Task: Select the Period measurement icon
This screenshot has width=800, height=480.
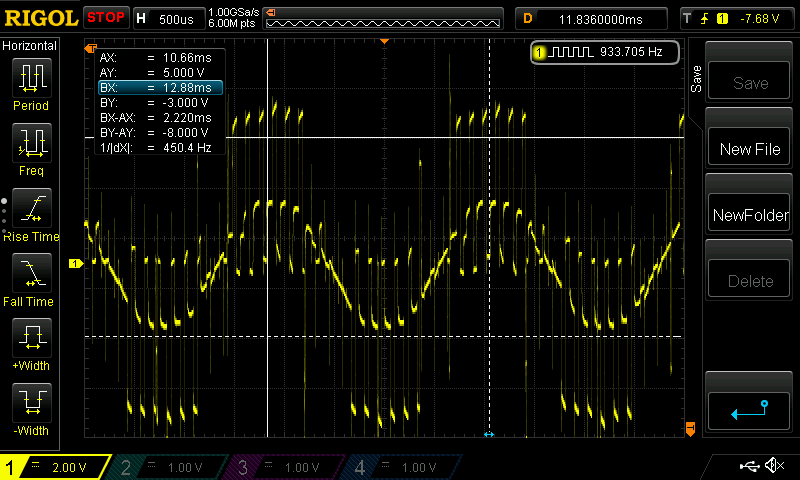Action: click(x=32, y=78)
